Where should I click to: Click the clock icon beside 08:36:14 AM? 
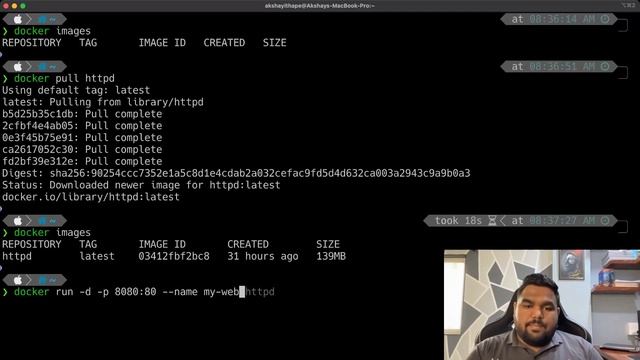click(605, 19)
